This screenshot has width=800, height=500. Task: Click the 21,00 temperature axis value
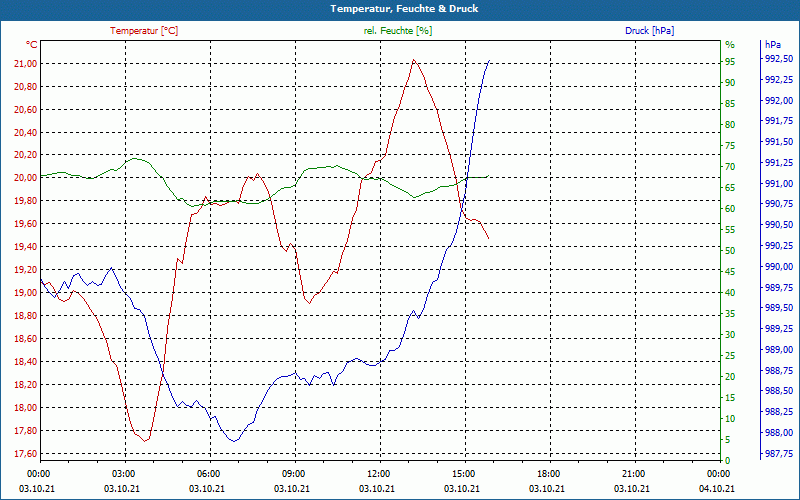(26, 64)
